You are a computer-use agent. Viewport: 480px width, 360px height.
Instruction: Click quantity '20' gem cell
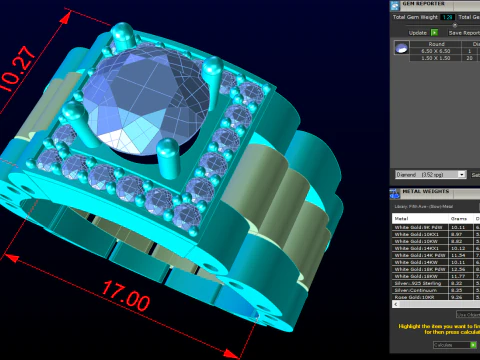469,58
